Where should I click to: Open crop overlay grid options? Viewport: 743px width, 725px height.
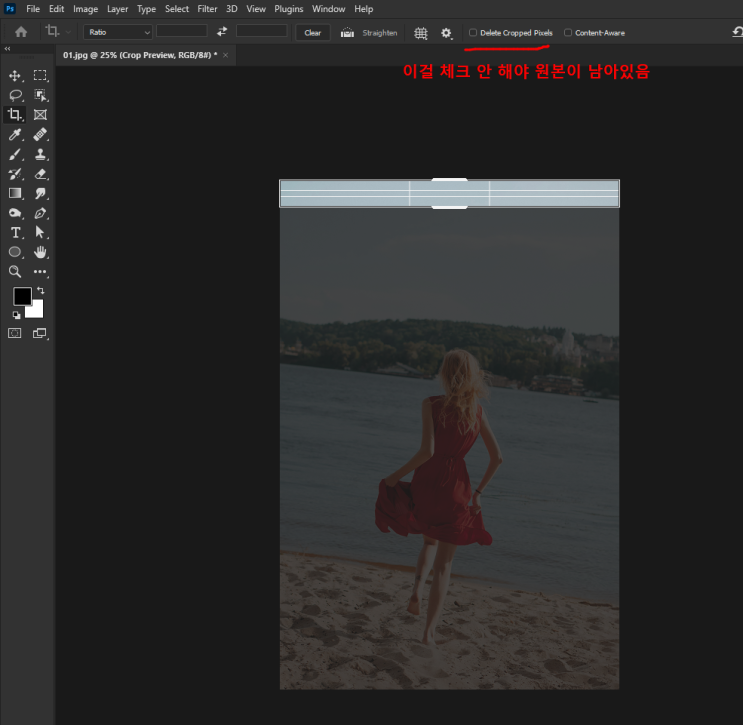421,33
